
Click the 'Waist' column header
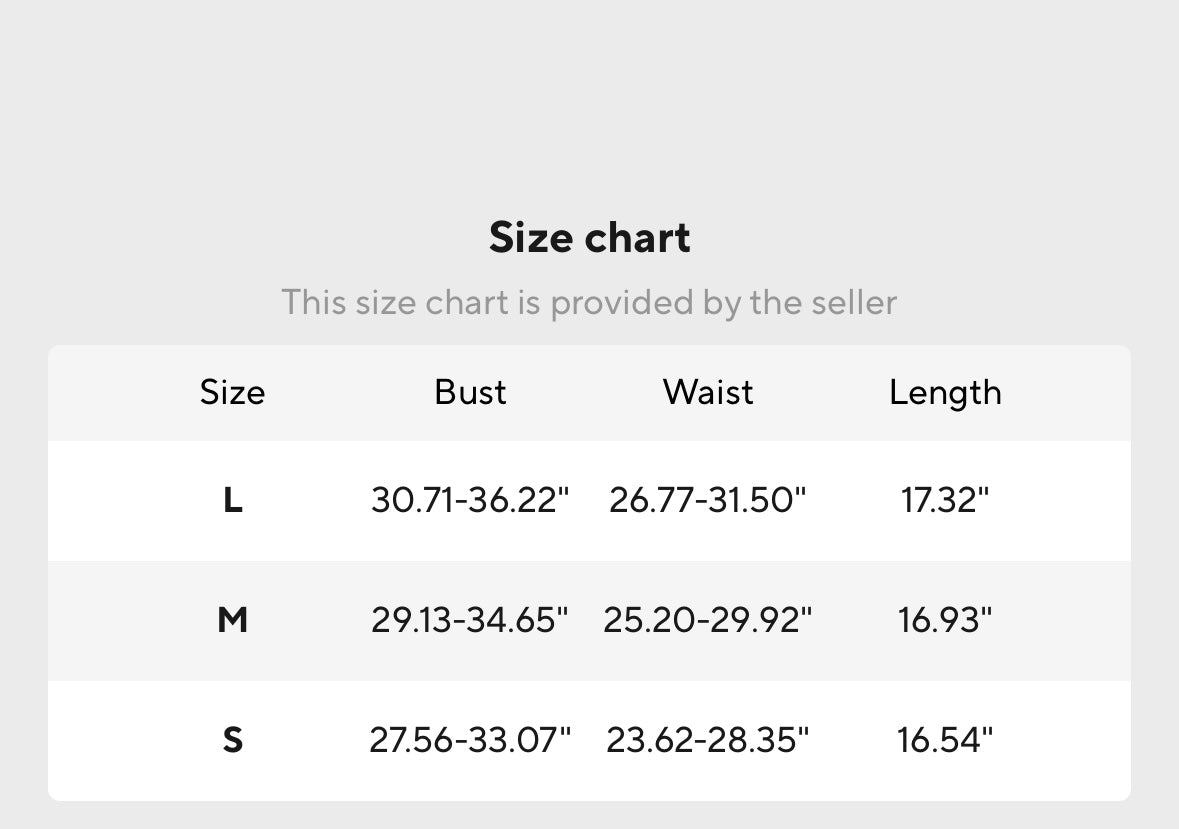(x=708, y=392)
